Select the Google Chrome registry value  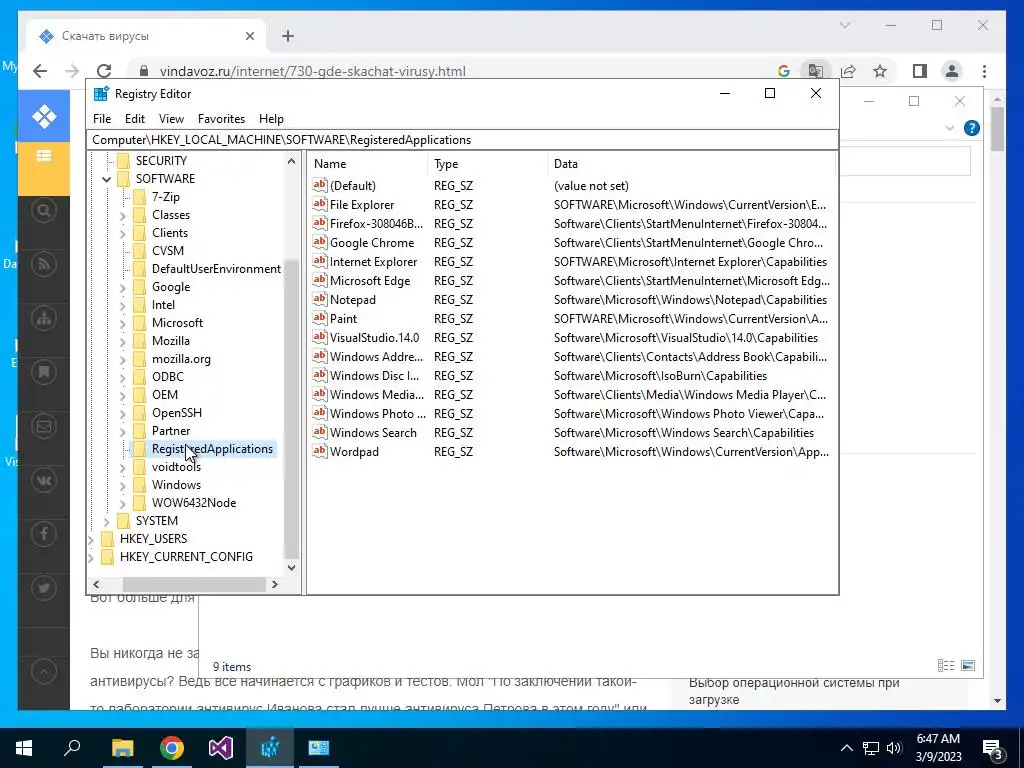point(372,243)
